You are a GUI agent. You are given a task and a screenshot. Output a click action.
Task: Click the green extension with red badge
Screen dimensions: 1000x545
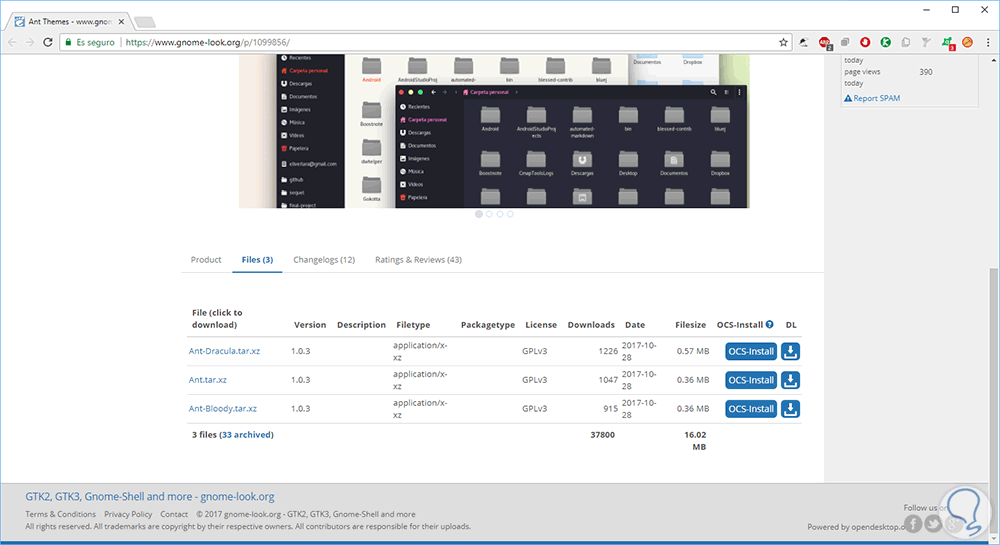[948, 43]
